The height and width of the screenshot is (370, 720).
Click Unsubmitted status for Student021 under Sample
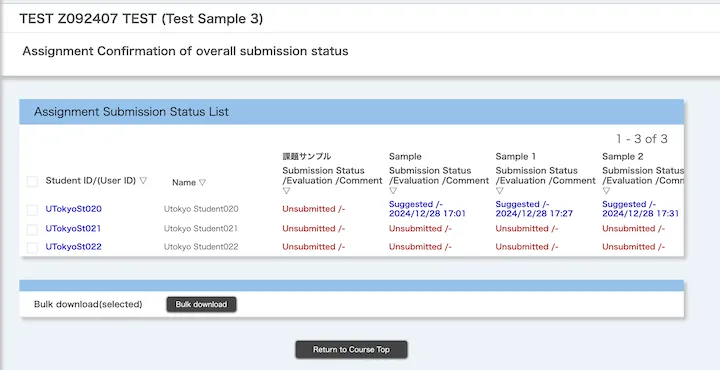click(x=420, y=228)
